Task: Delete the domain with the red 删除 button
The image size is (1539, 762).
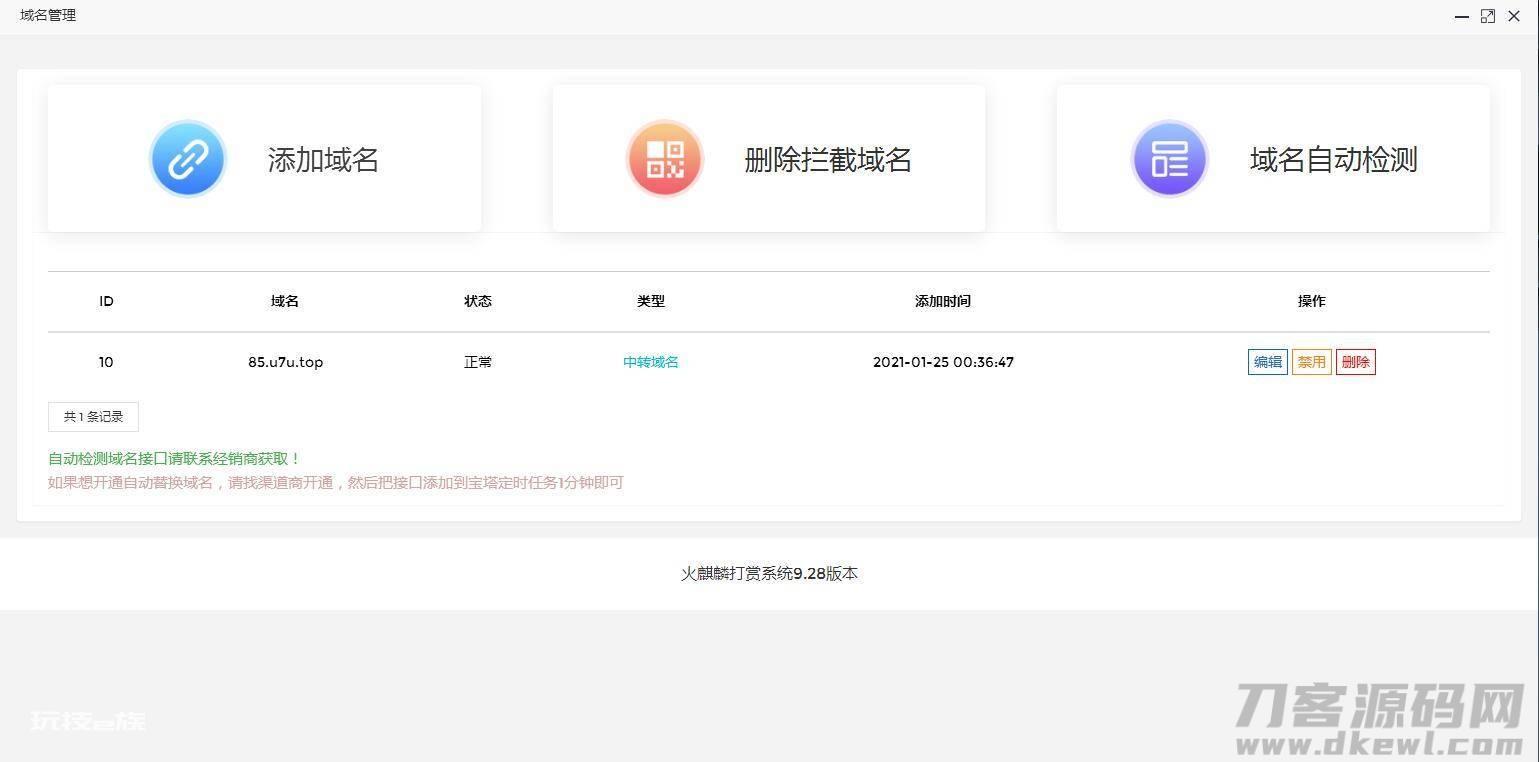Action: pos(1355,362)
